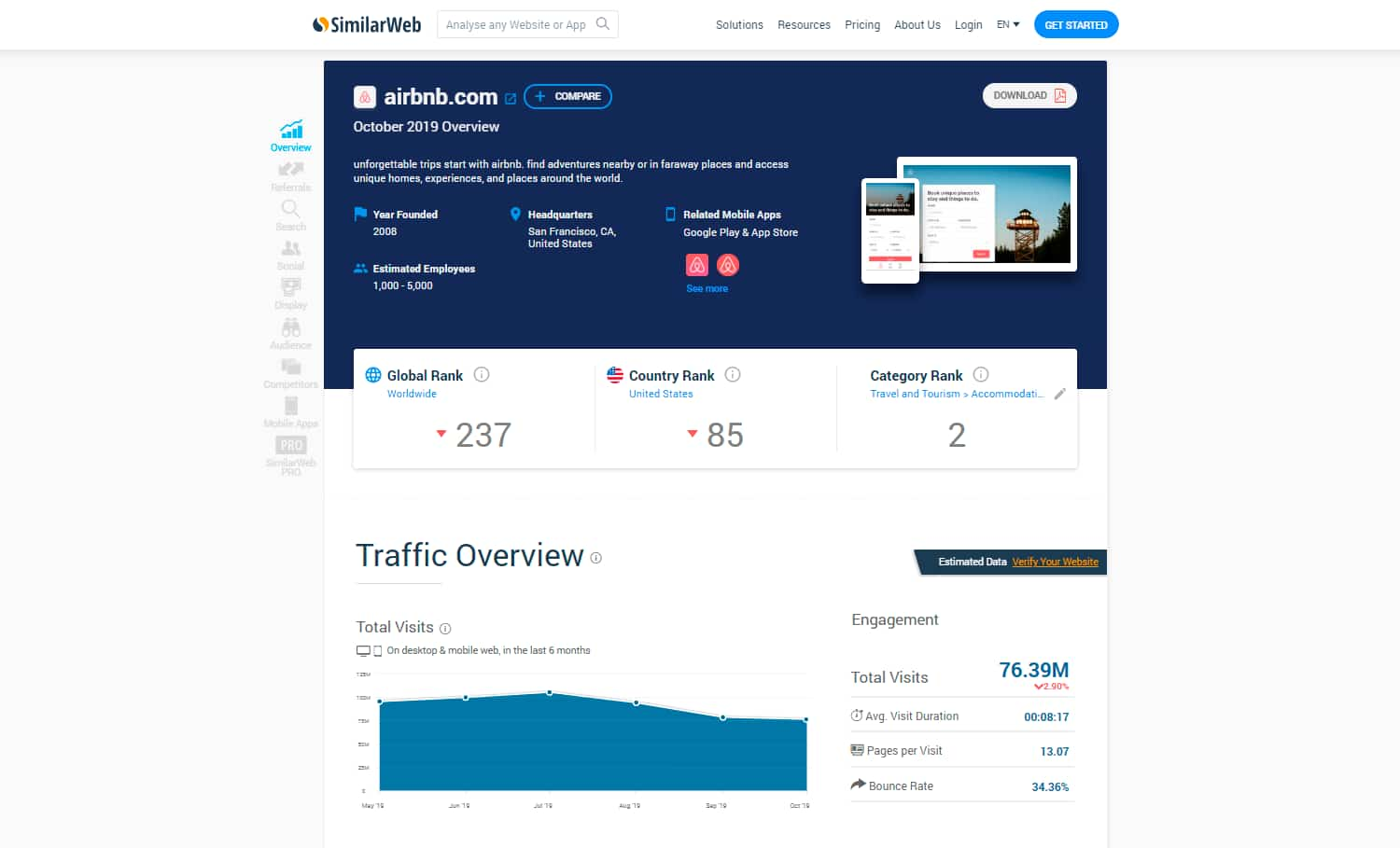Click the Get Started button
The width and height of the screenshot is (1400, 848).
pos(1076,24)
